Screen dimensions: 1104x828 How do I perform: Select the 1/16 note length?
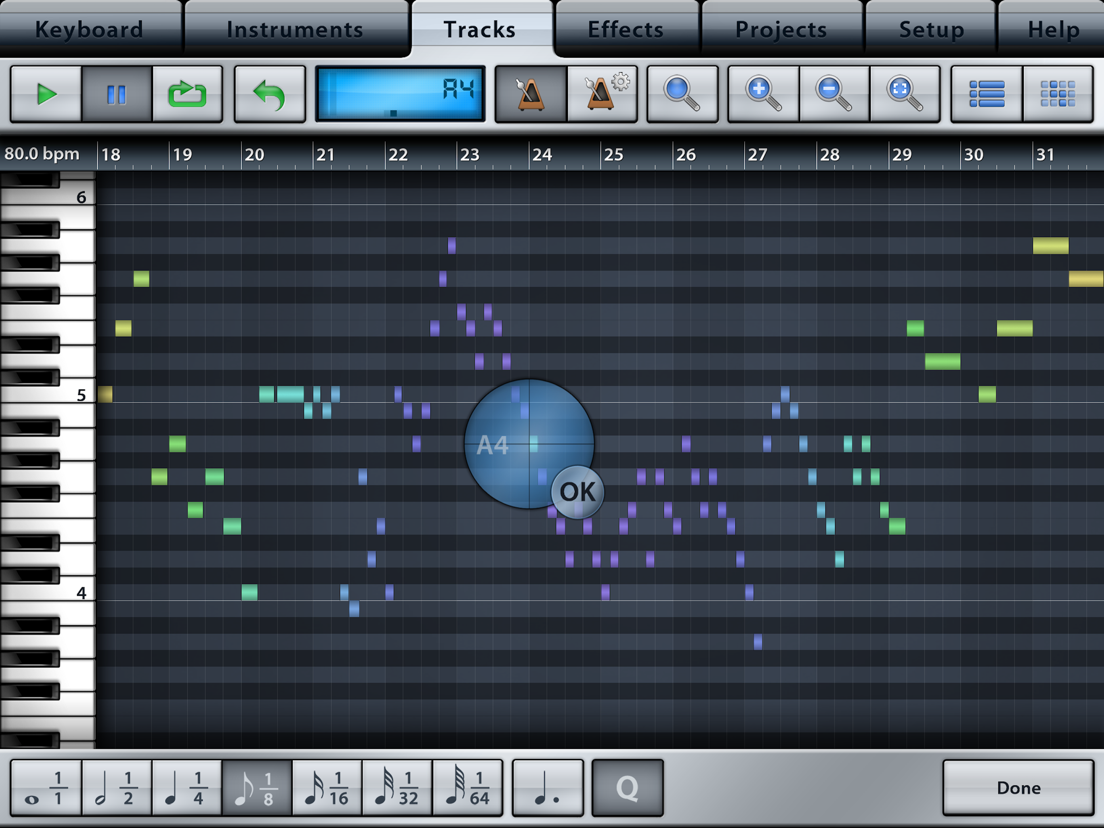point(327,788)
